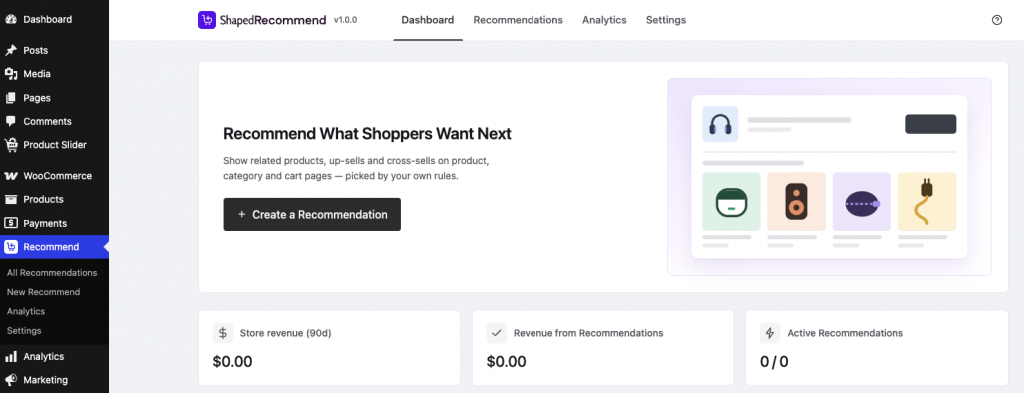The width and height of the screenshot is (1024, 393).
Task: Click the v1.0.0 version label
Action: tap(345, 20)
